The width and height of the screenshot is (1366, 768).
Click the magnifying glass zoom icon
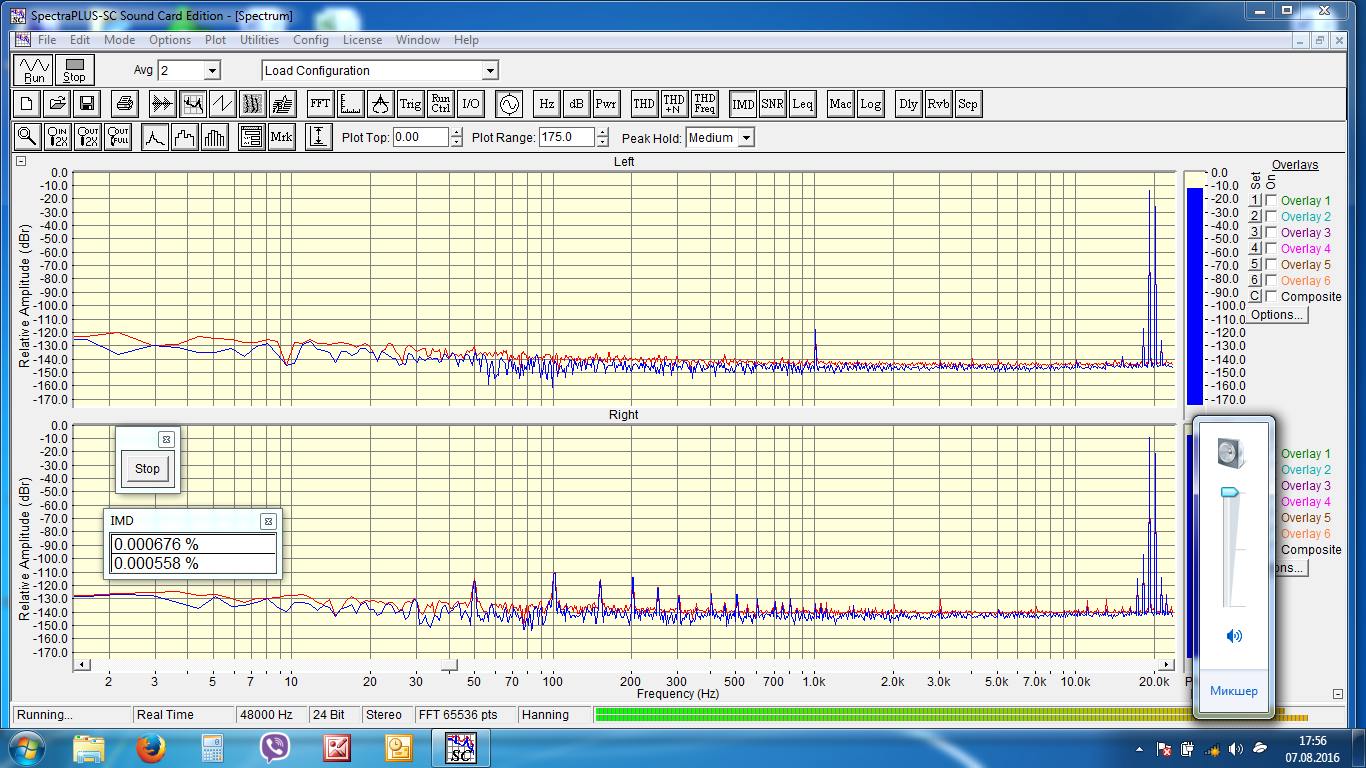27,138
